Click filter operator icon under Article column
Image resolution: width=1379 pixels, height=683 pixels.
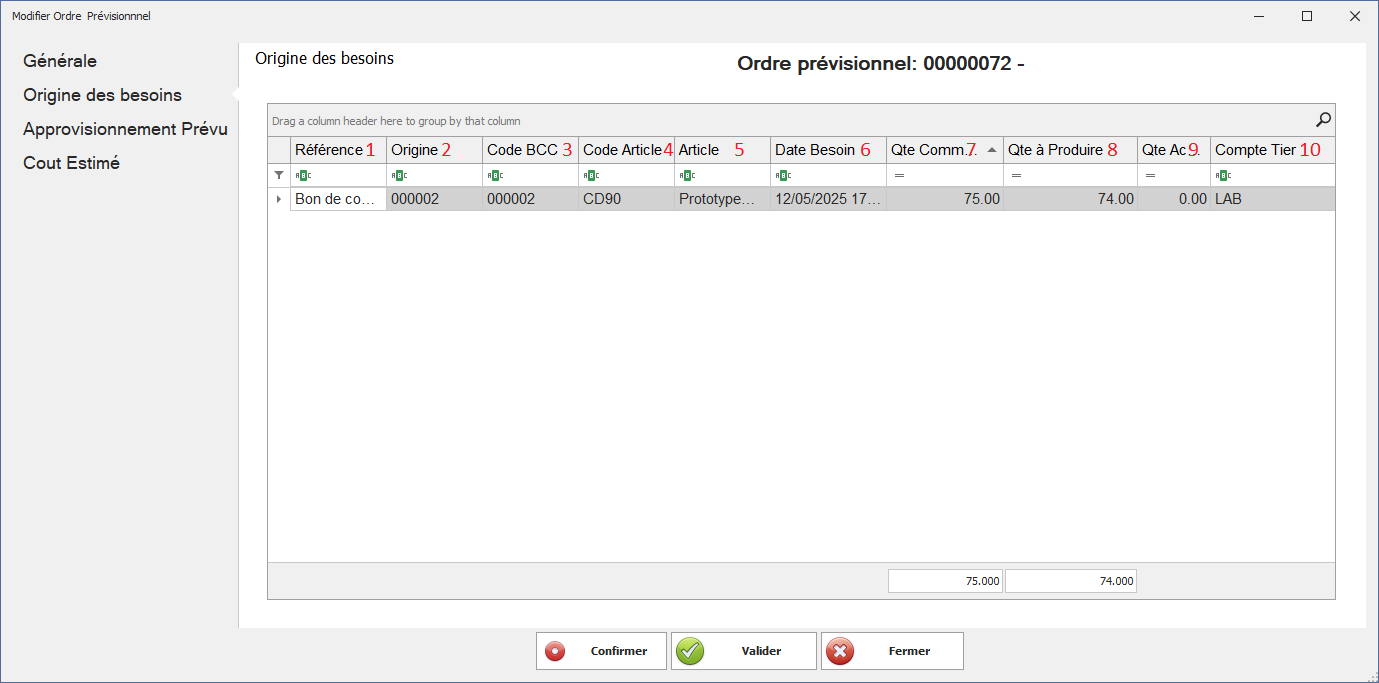(686, 175)
